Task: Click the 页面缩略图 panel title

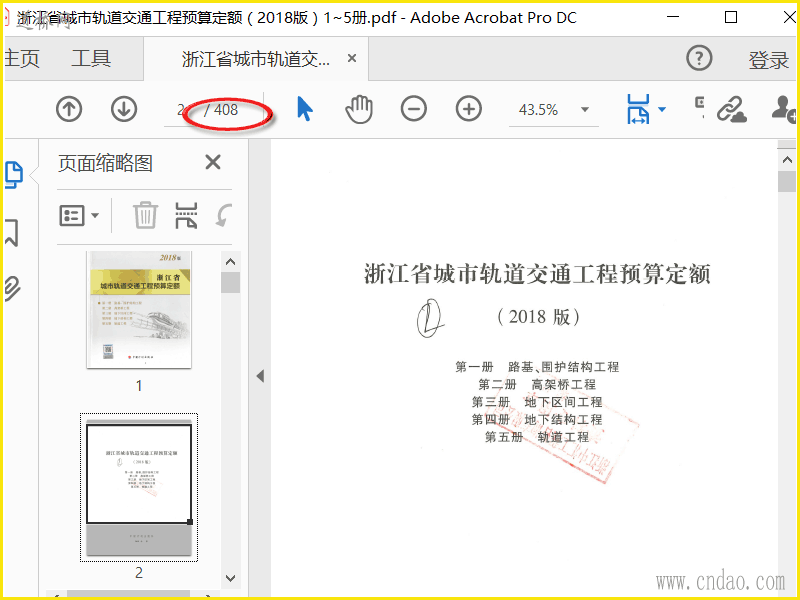Action: pos(106,163)
